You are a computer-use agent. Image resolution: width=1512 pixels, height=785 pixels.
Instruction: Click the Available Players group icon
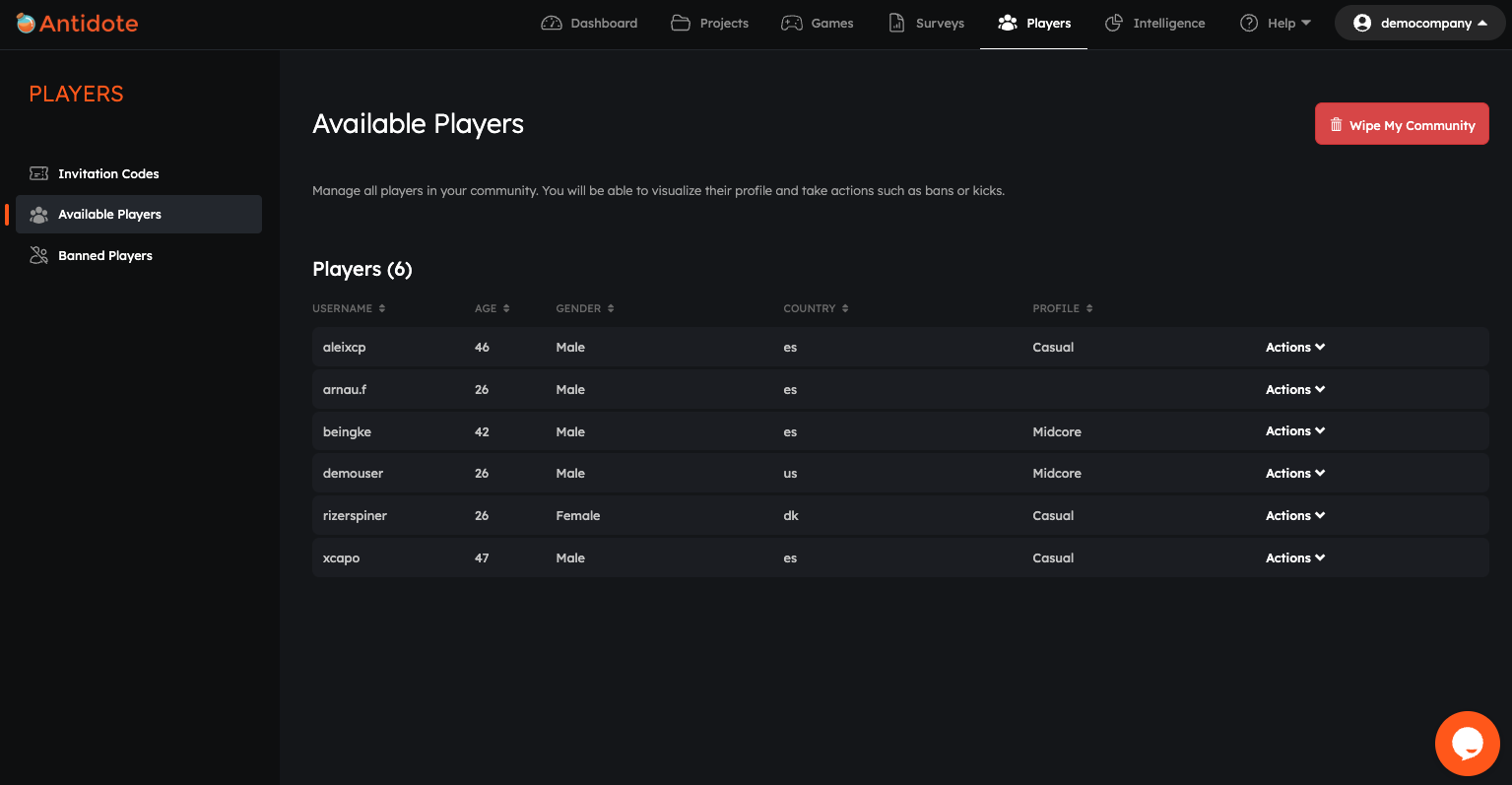[39, 215]
